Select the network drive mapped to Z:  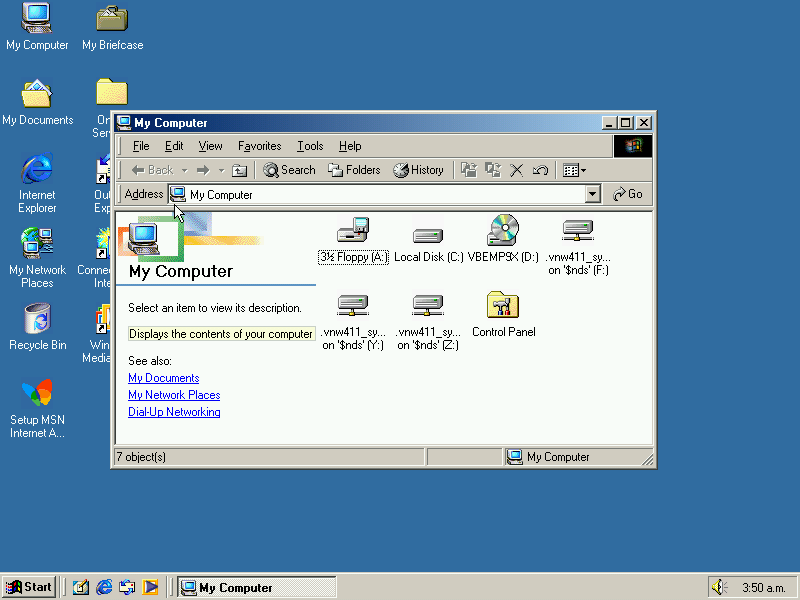pos(428,322)
